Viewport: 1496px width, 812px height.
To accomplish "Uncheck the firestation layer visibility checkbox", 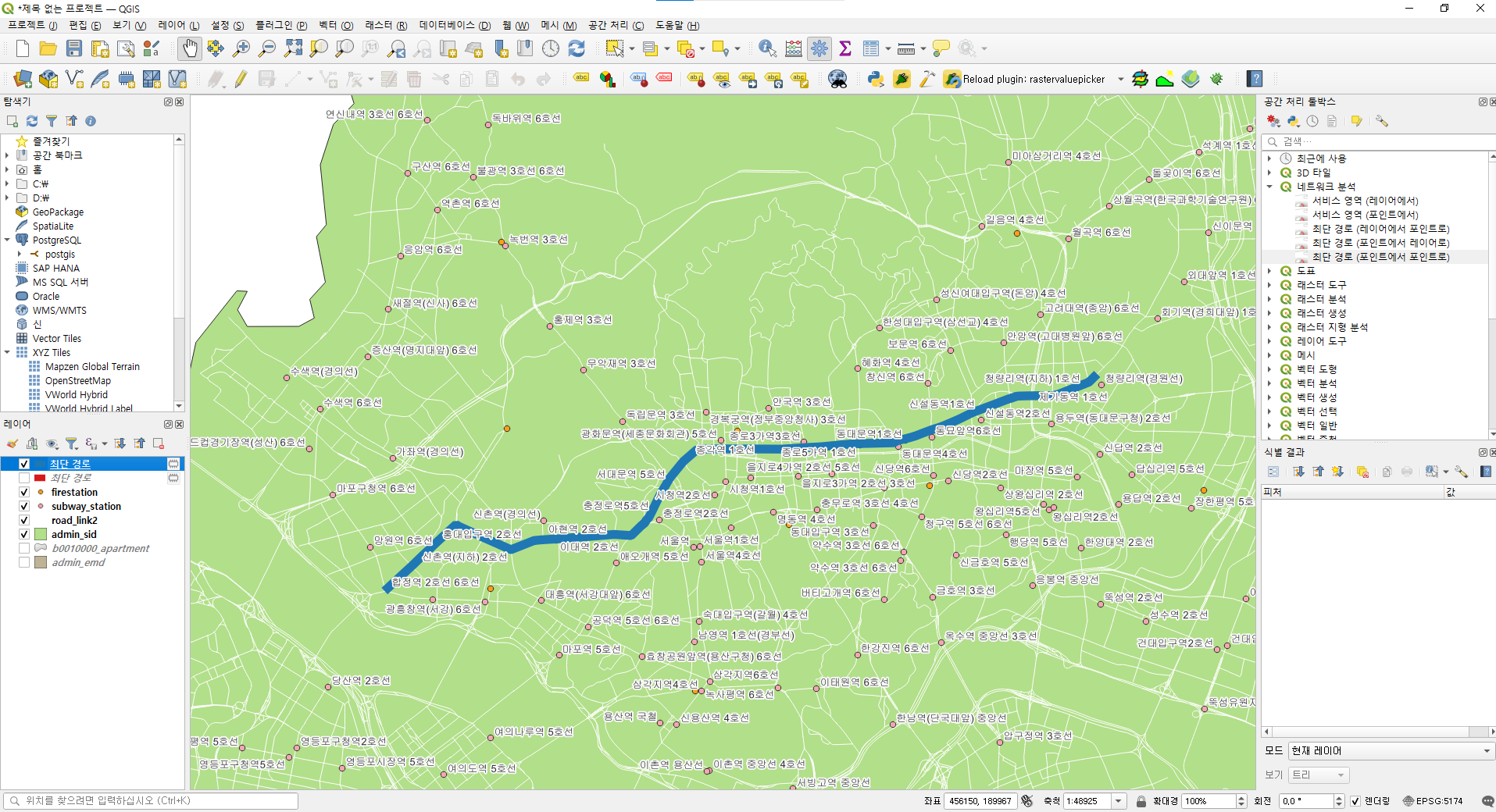I will (24, 492).
